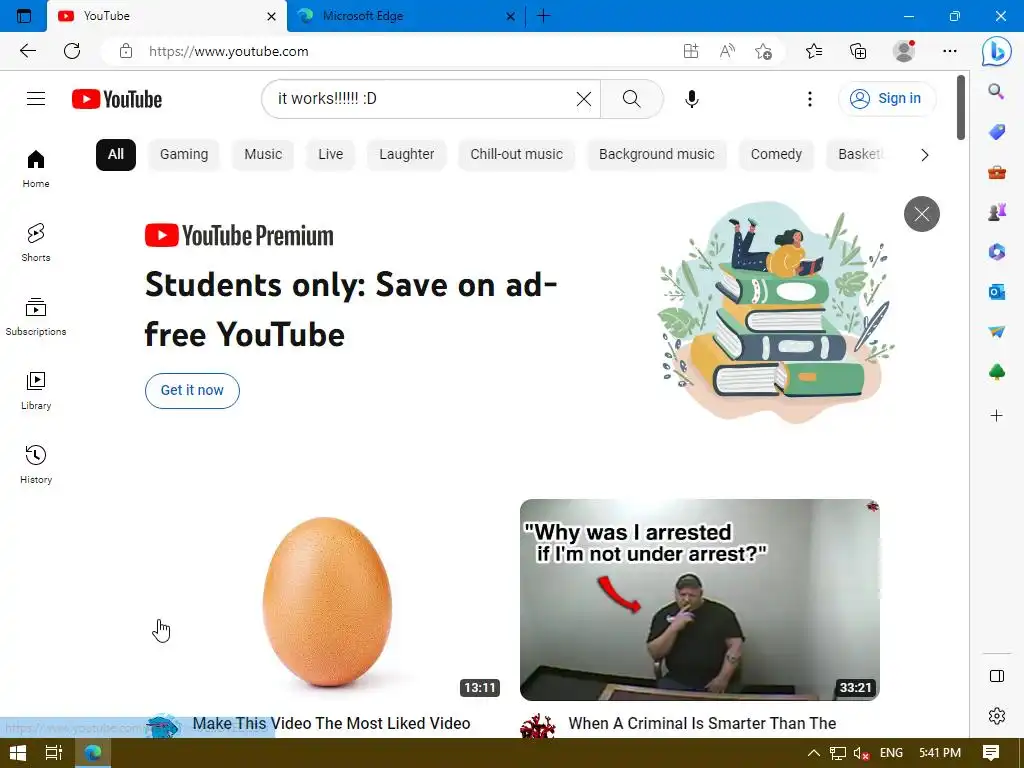Select the Comedy filter chip
Viewport: 1024px width, 768px height.
(776, 155)
